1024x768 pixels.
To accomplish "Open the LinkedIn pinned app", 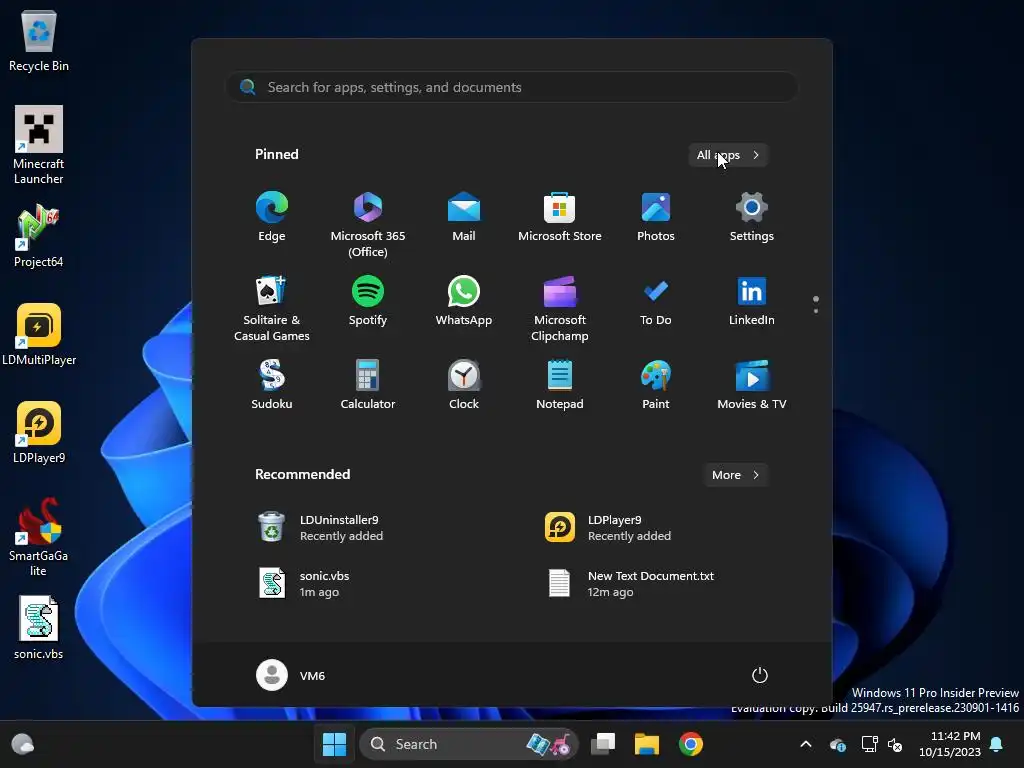I will coord(752,301).
